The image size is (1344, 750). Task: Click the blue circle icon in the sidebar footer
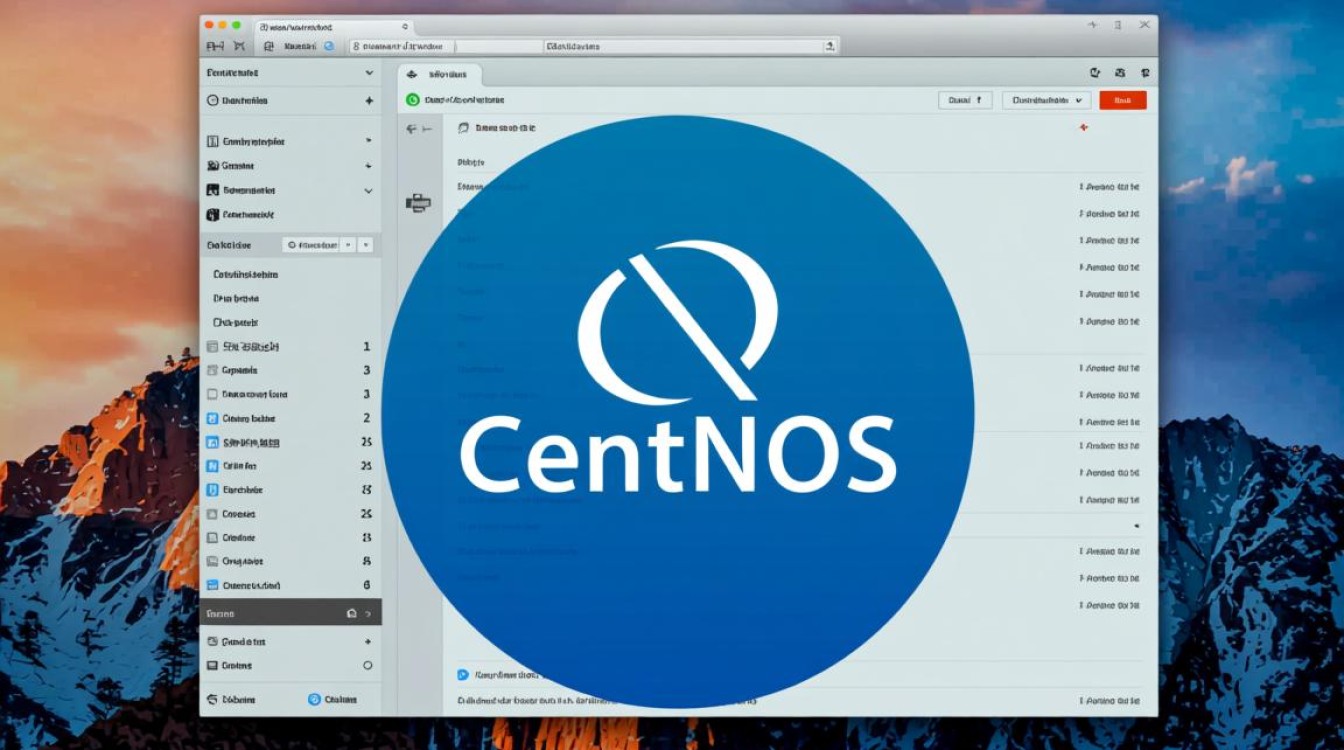(314, 700)
